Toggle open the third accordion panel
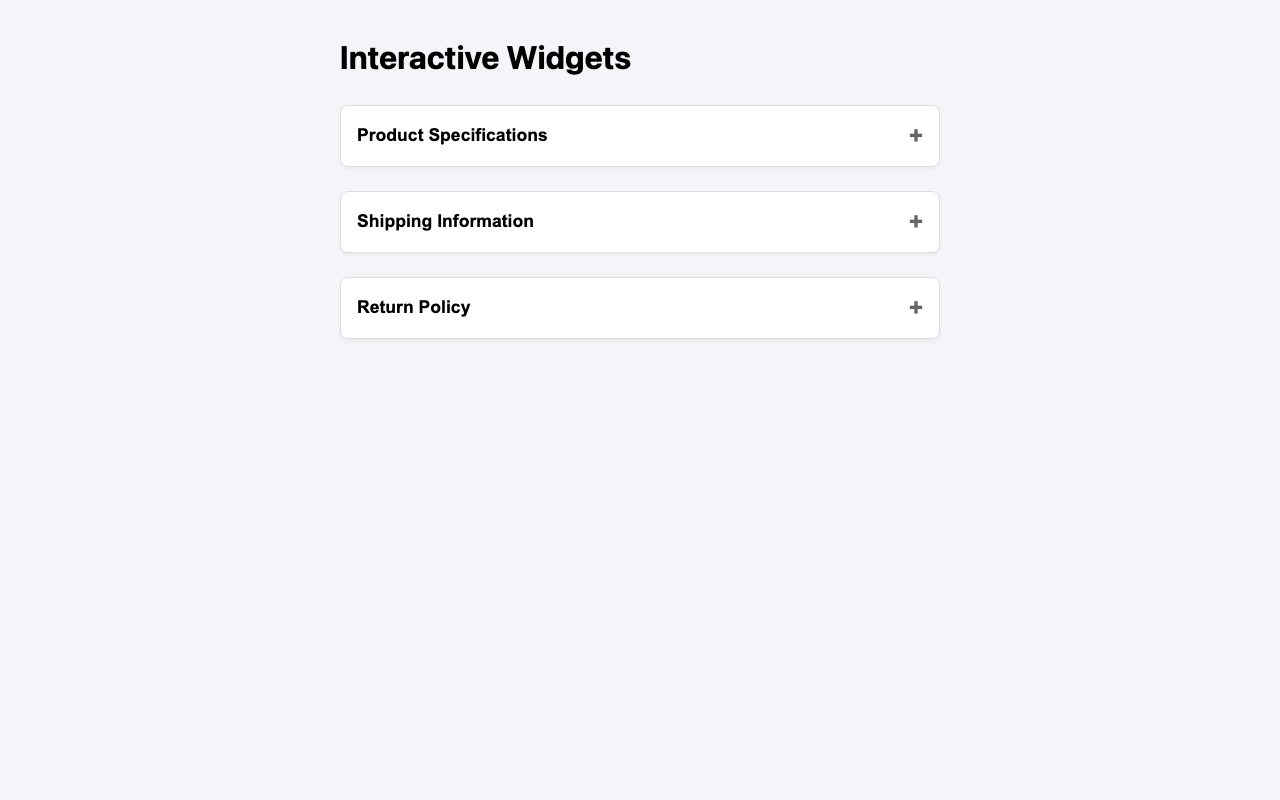 click(x=640, y=307)
